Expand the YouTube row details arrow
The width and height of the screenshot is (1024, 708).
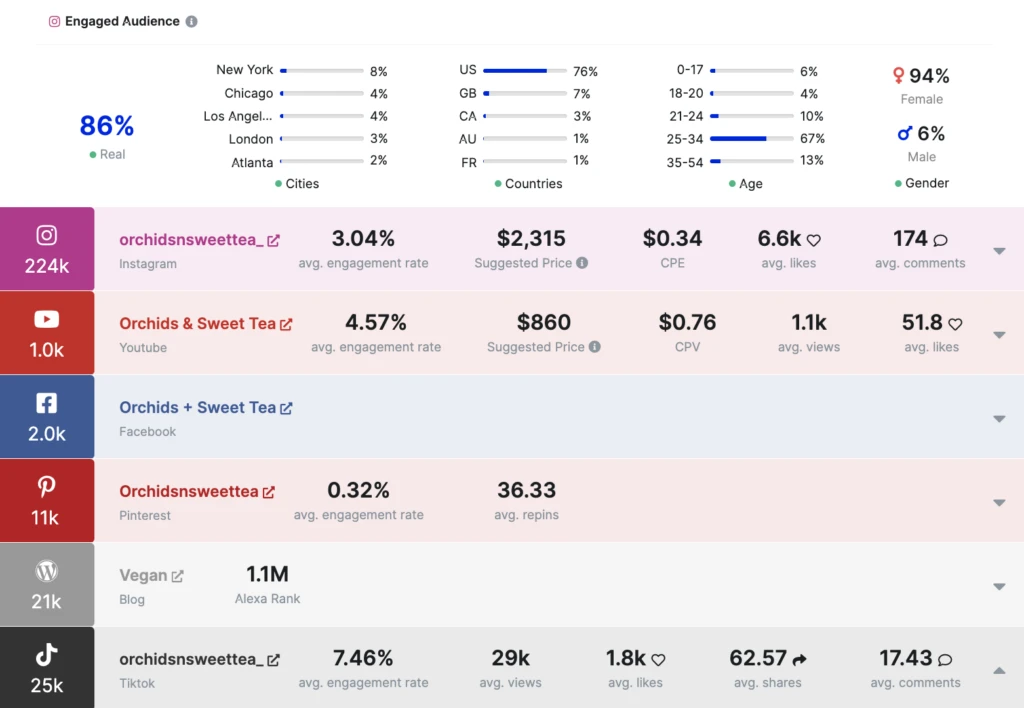999,335
